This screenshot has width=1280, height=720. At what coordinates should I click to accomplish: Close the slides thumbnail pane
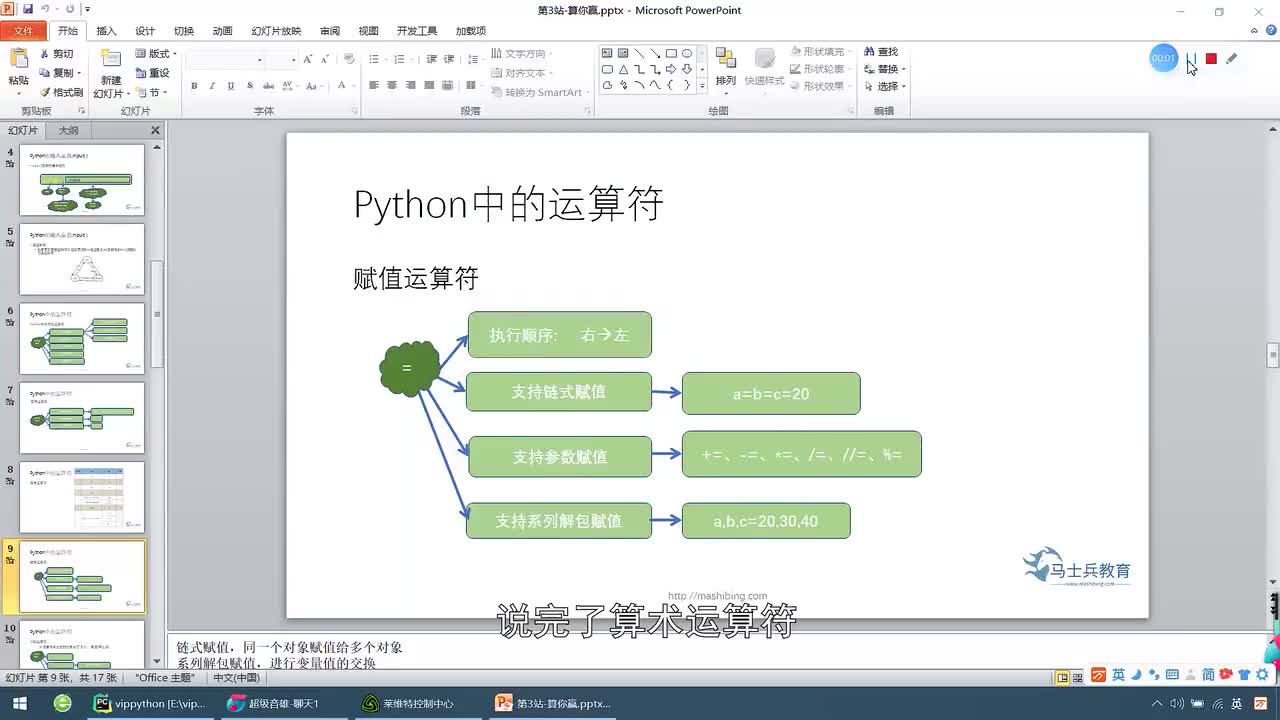(155, 130)
